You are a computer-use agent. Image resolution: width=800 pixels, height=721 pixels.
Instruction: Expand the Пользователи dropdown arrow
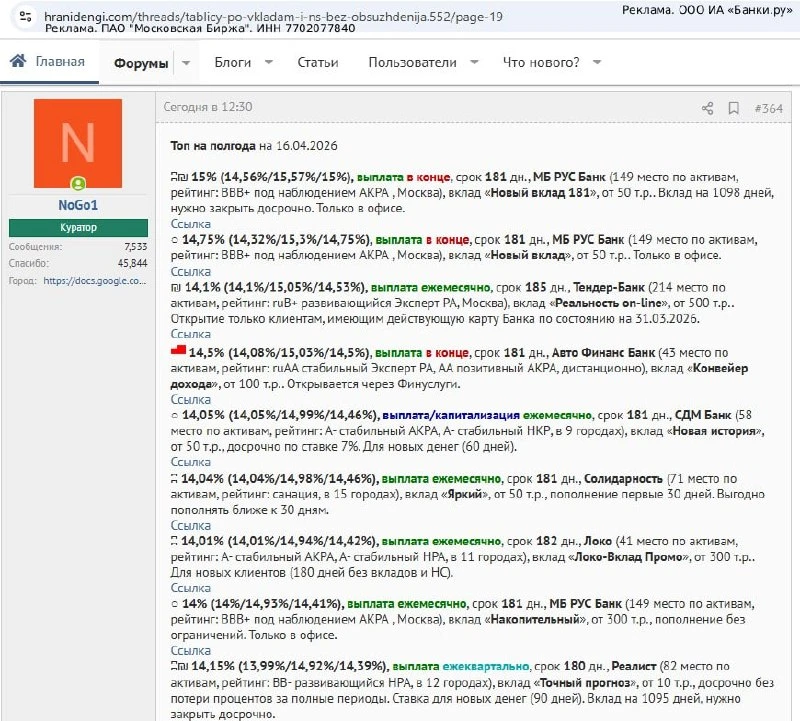474,62
